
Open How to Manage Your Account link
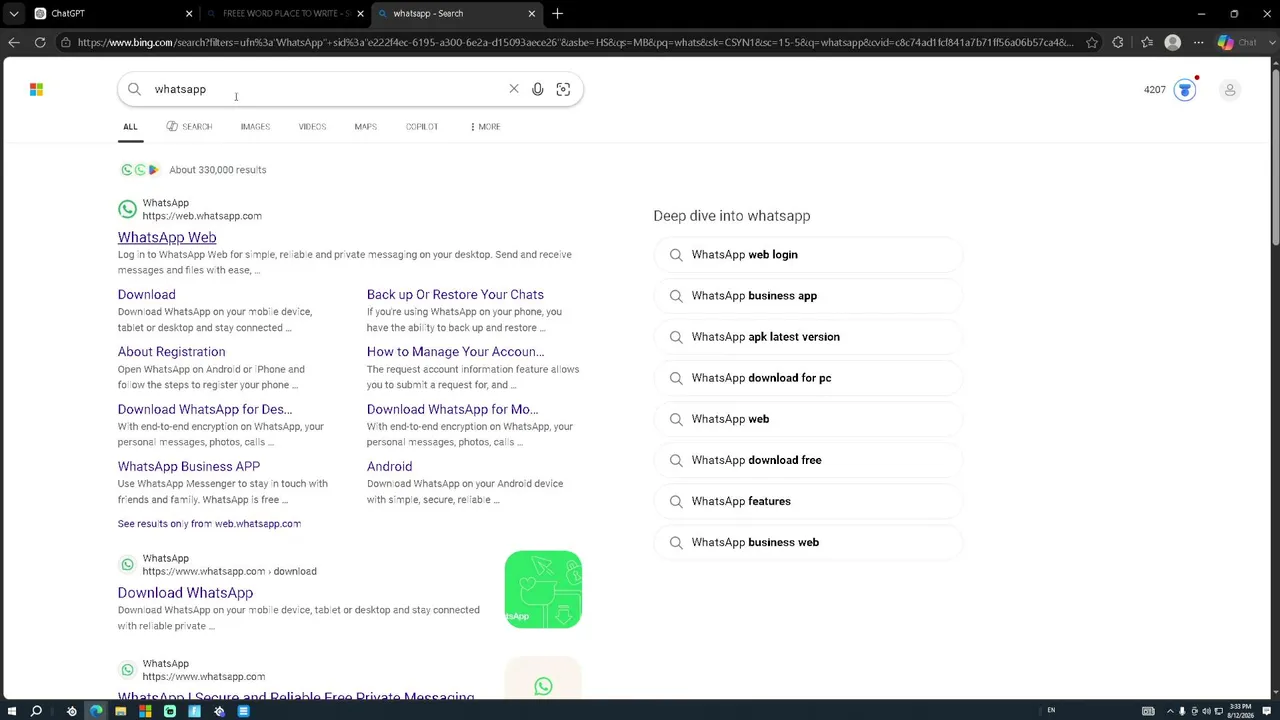[x=455, y=352]
